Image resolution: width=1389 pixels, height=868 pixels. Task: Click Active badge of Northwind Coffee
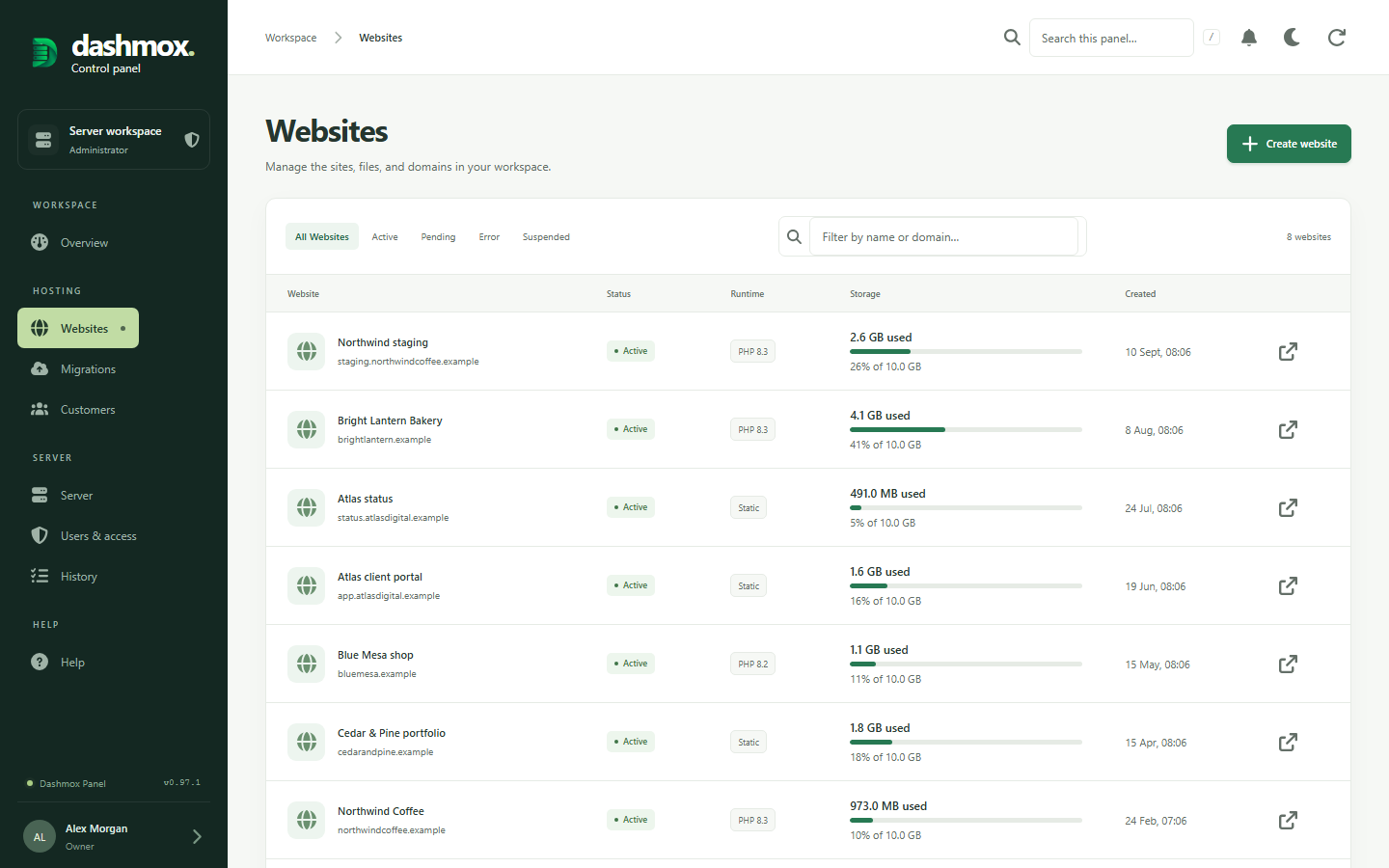click(631, 820)
